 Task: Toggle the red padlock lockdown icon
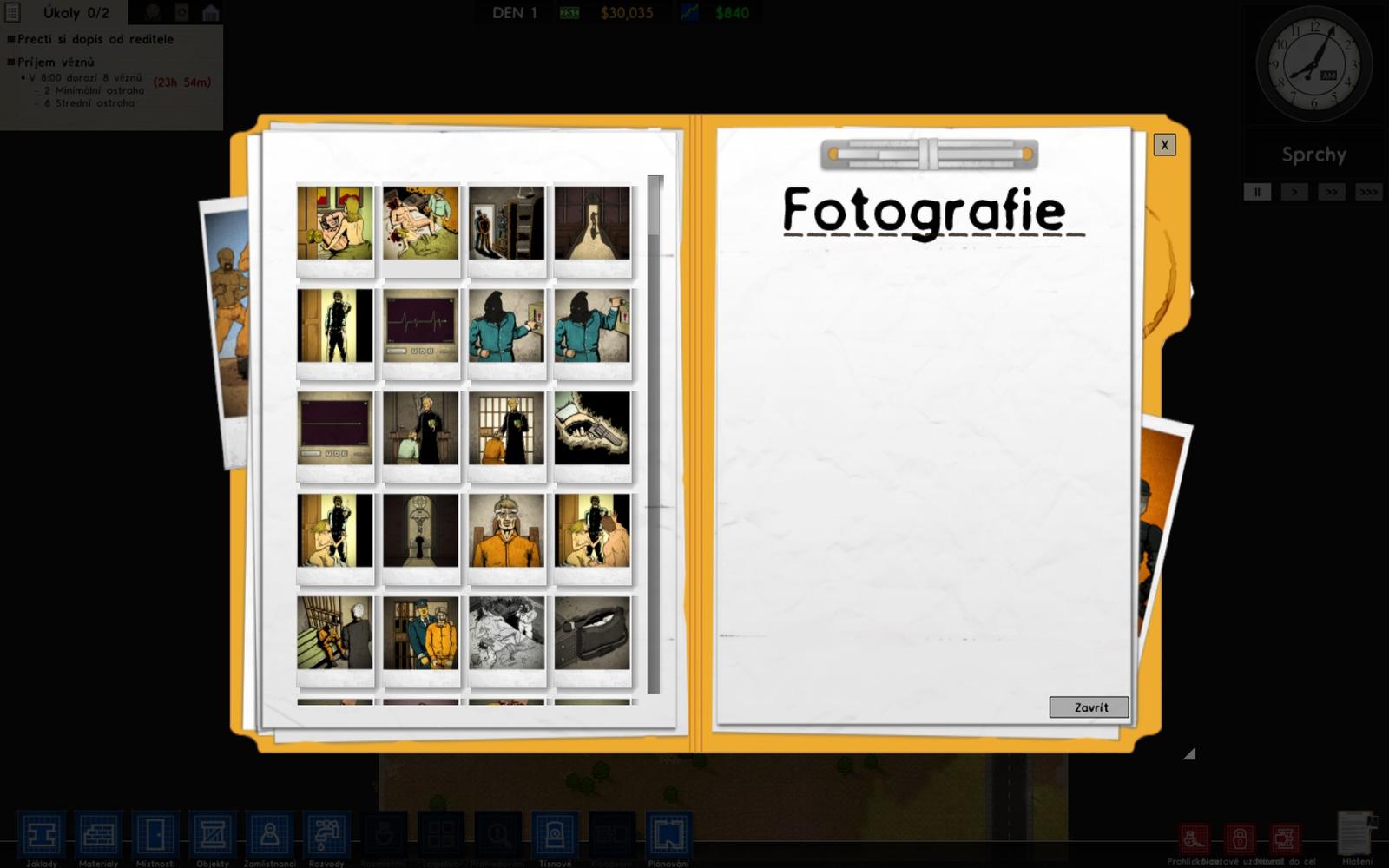(x=1240, y=838)
